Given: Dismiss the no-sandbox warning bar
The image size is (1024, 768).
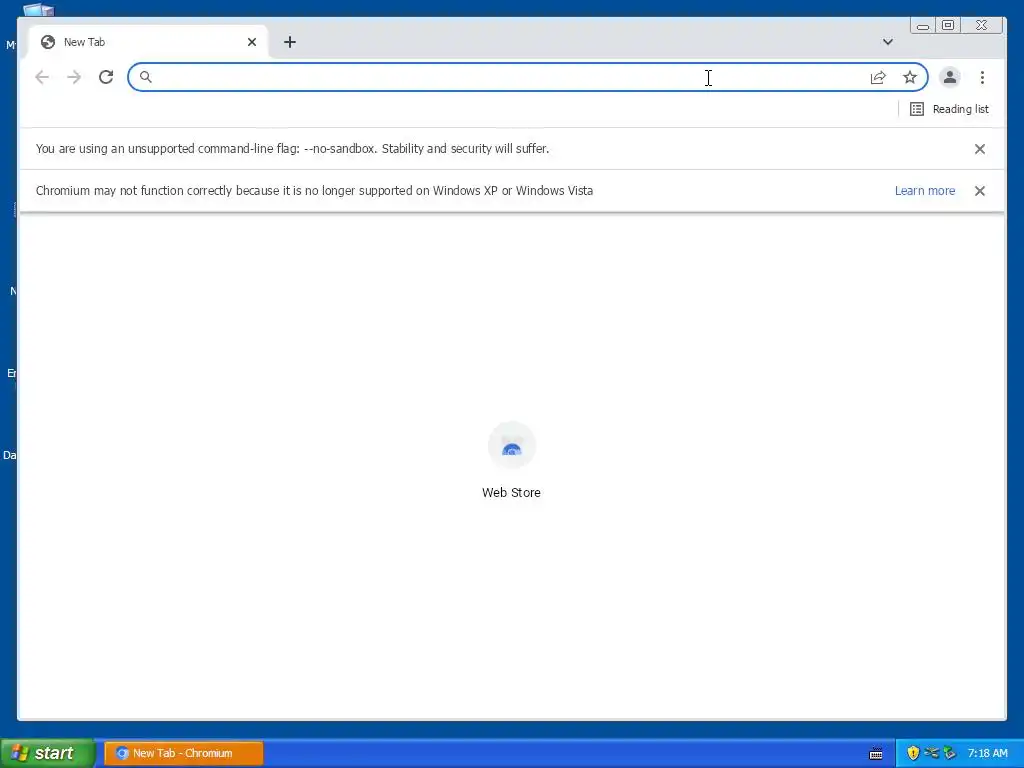Looking at the screenshot, I should pyautogui.click(x=980, y=149).
